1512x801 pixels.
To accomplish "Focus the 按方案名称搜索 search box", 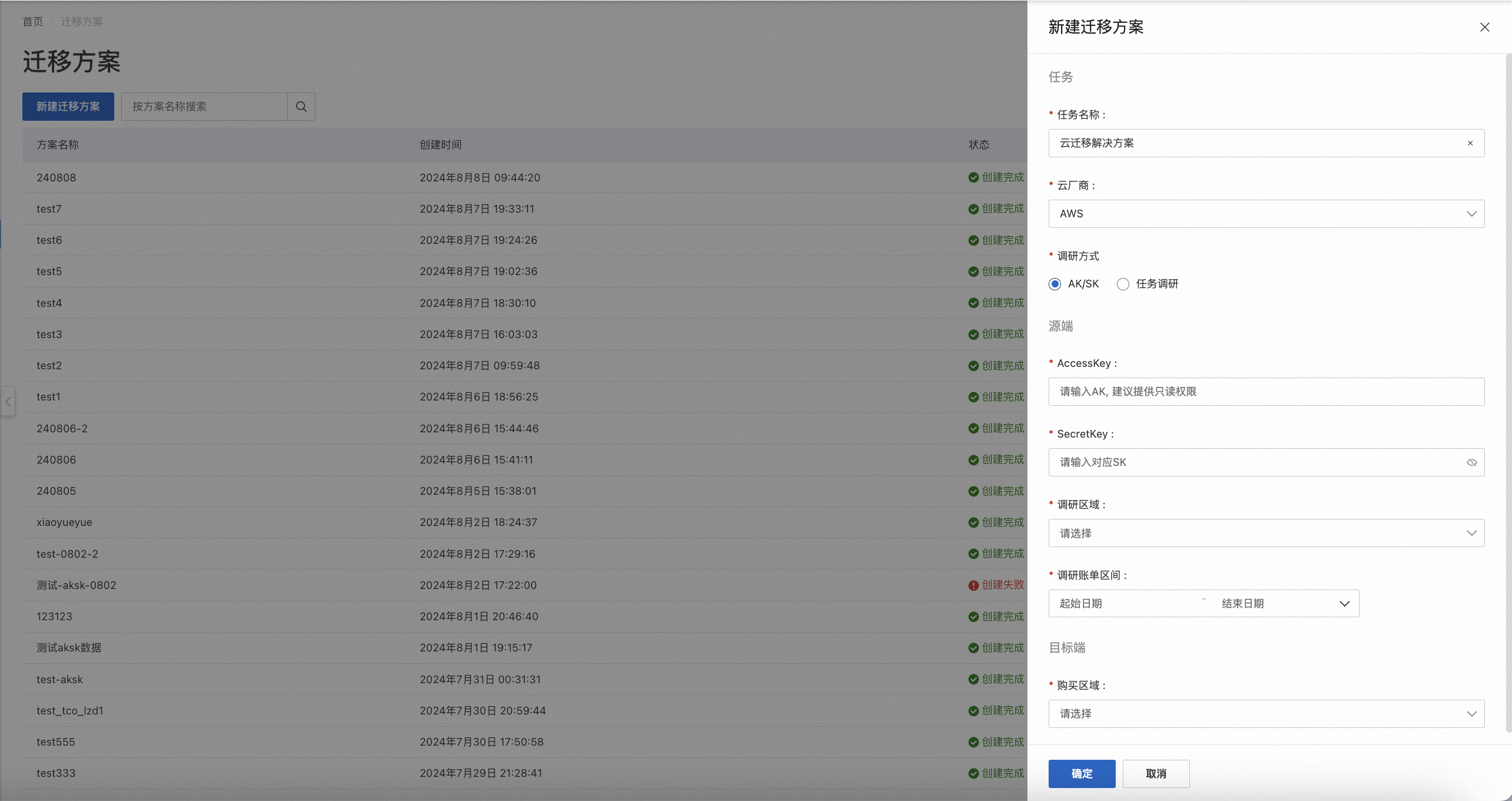I will pos(204,107).
